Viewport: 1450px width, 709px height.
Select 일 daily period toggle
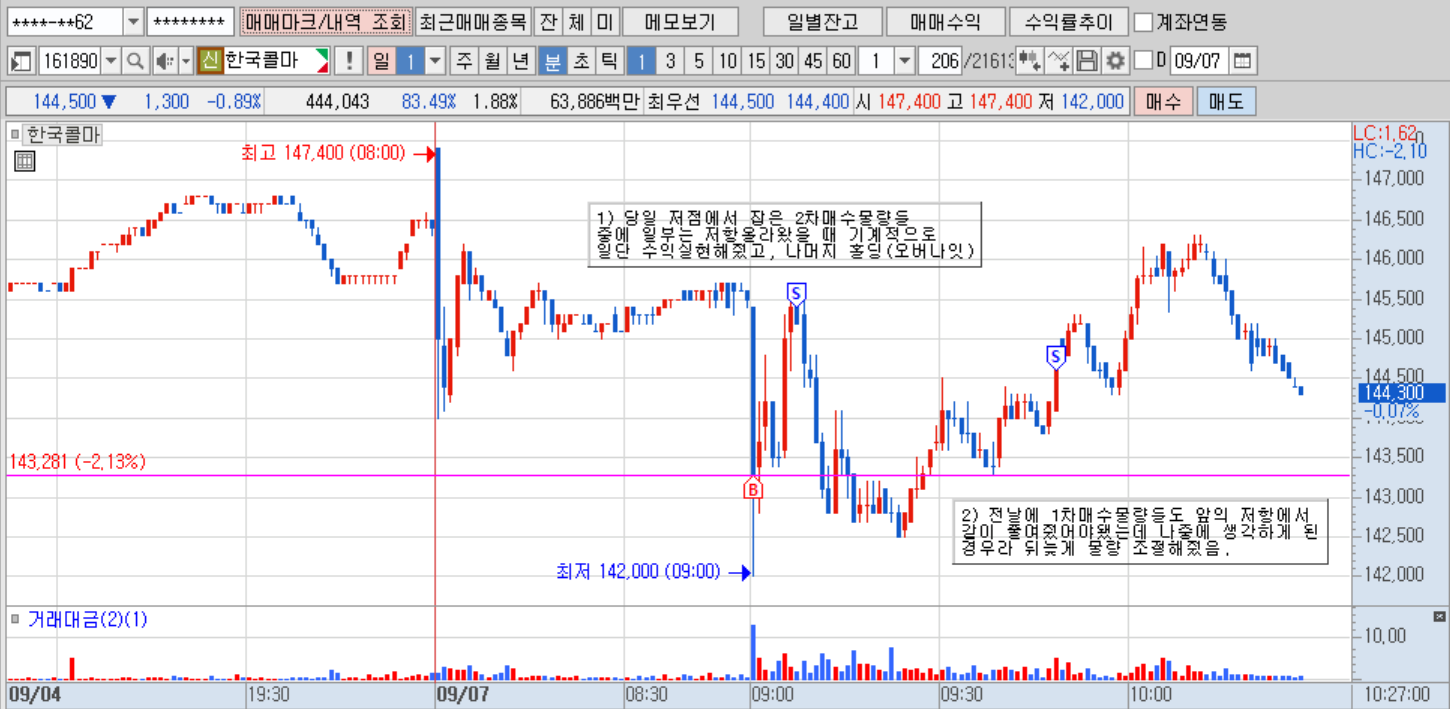(x=381, y=61)
